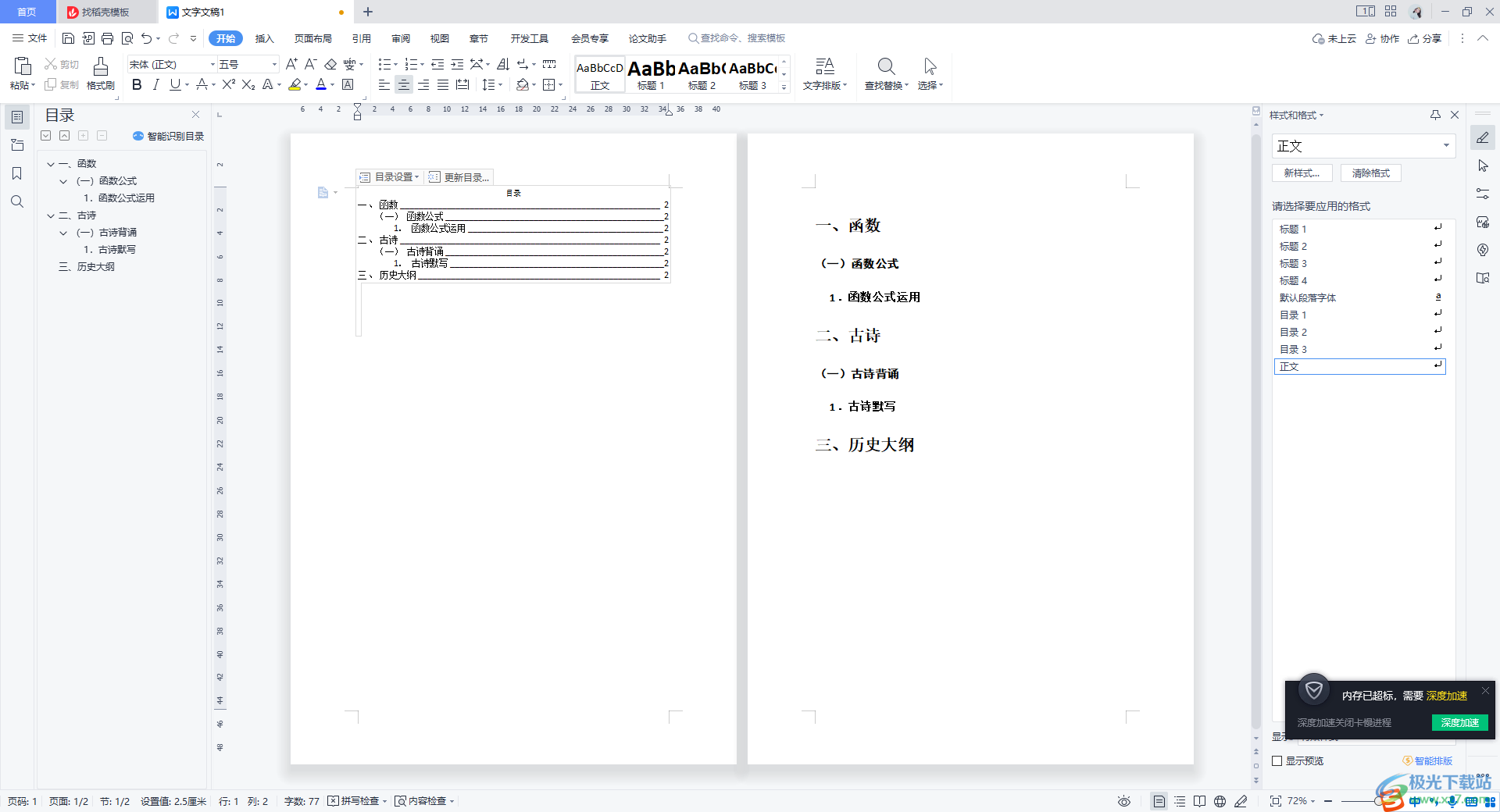Viewport: 1500px width, 812px height.
Task: Decrease font size with A- icon
Action: (x=310, y=64)
